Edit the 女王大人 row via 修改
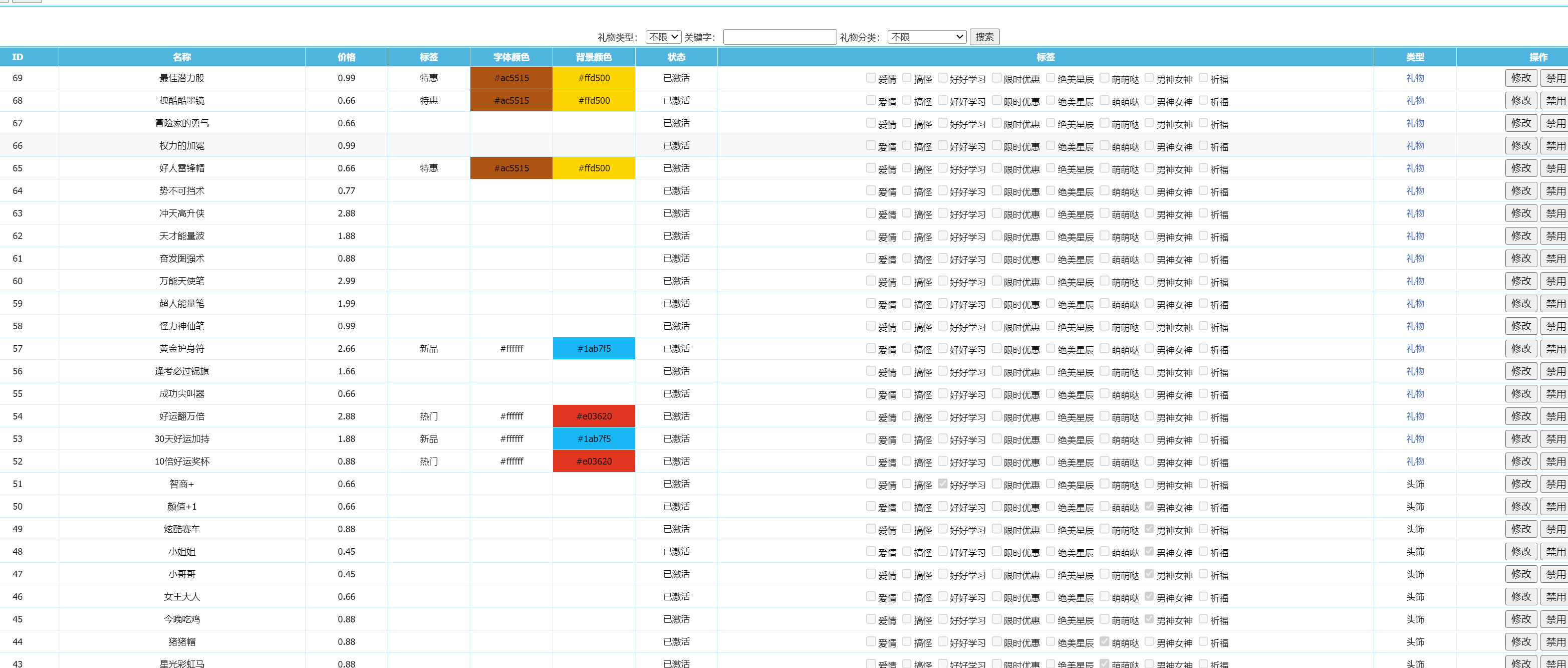Screen dimensions: 1568x668 [x=1520, y=596]
